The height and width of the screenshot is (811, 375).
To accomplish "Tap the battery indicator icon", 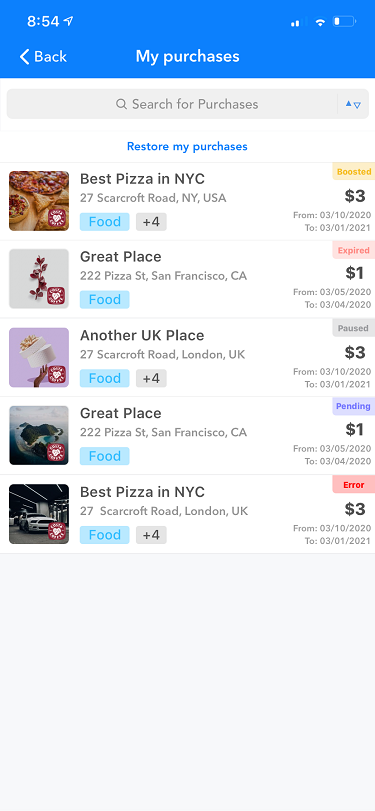I will coord(344,22).
